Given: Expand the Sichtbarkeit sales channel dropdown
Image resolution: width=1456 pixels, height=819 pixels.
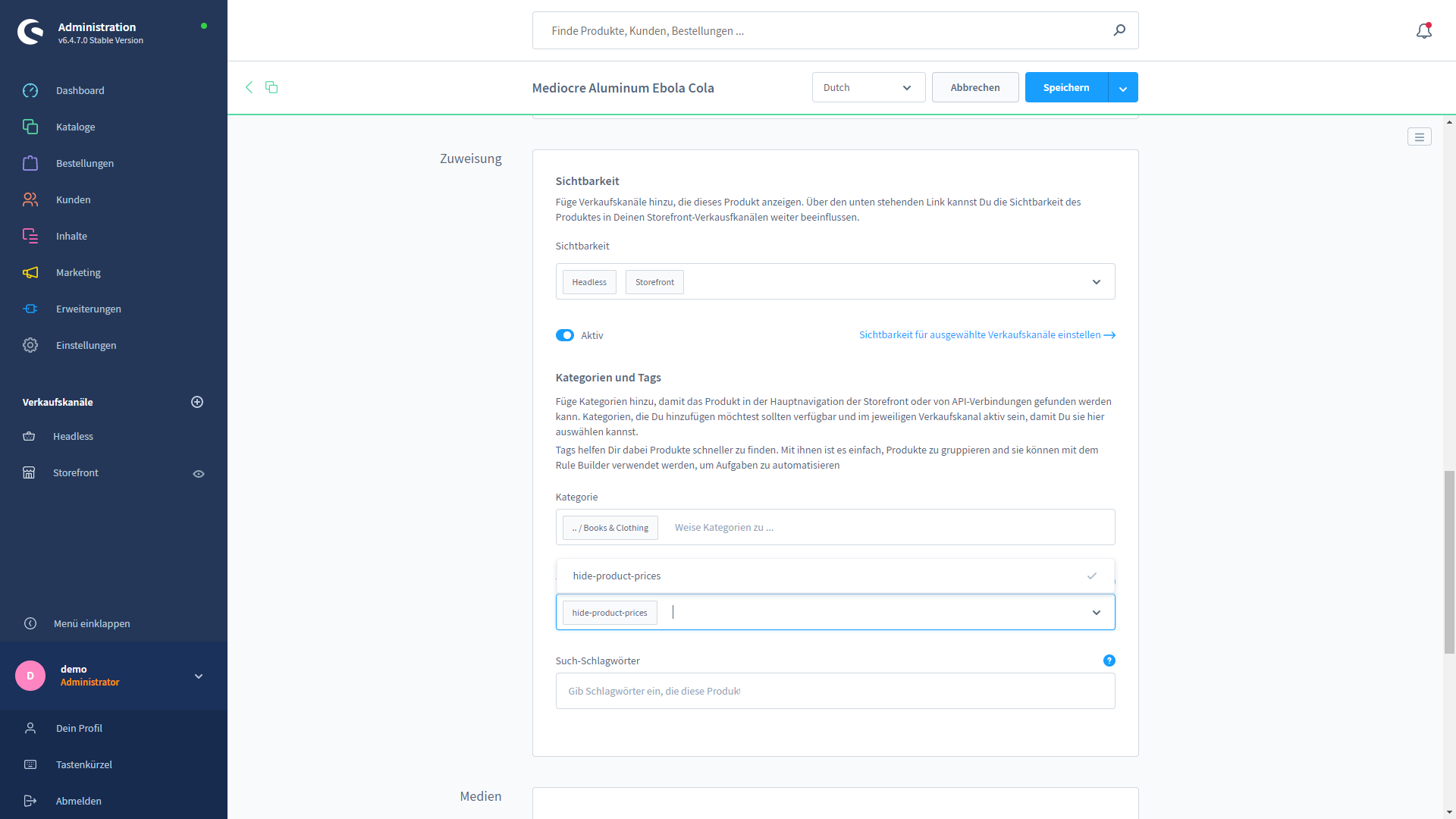Looking at the screenshot, I should 1097,282.
